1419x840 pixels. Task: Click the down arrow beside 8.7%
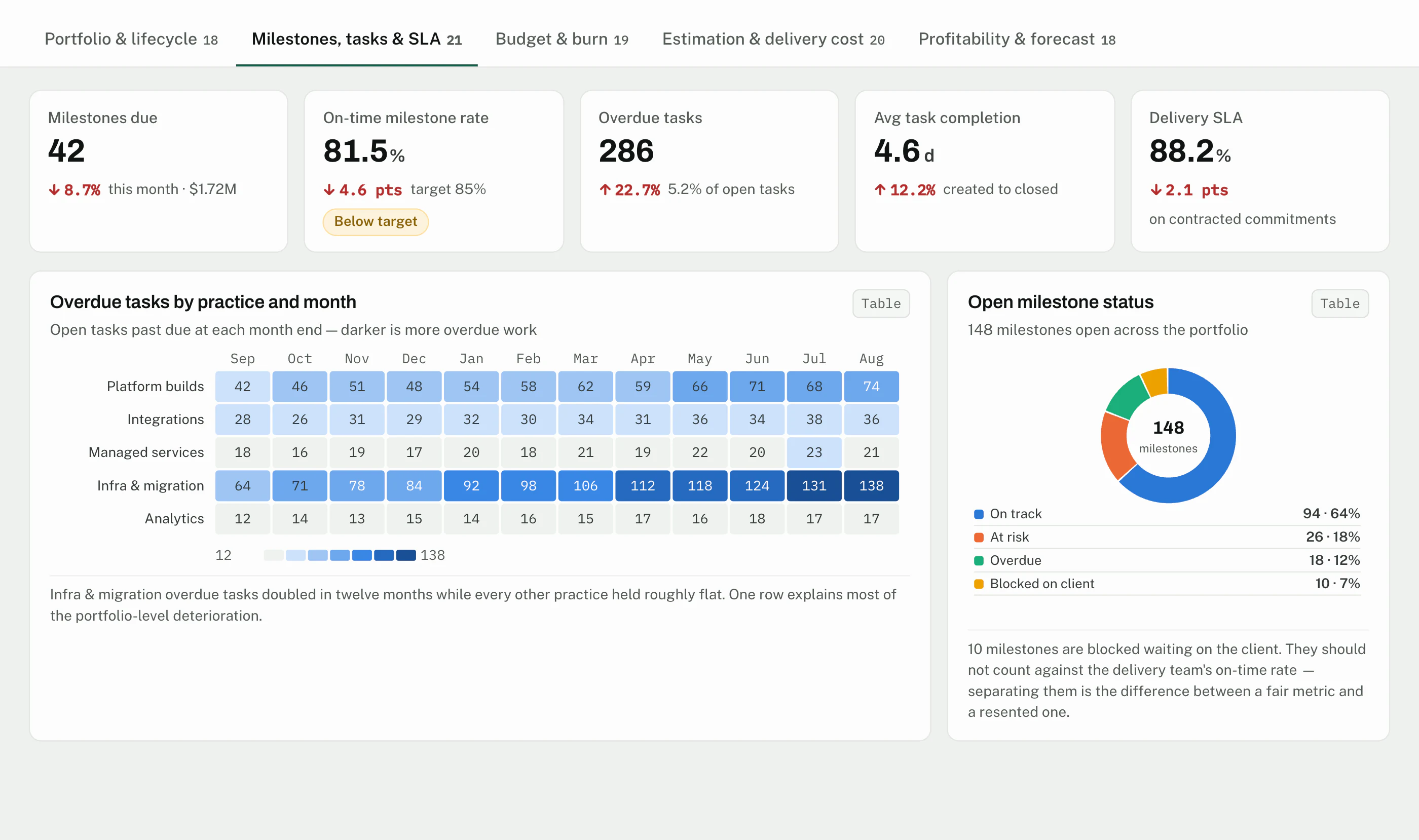(54, 189)
